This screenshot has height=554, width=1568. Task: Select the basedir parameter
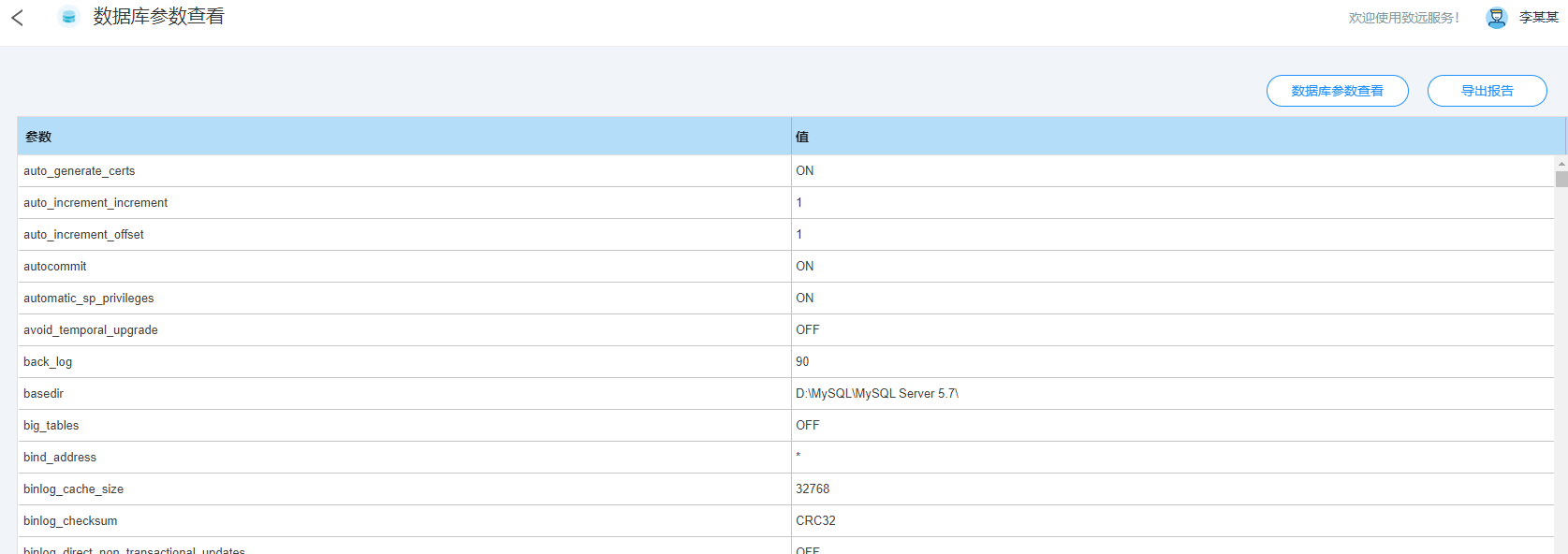[43, 394]
